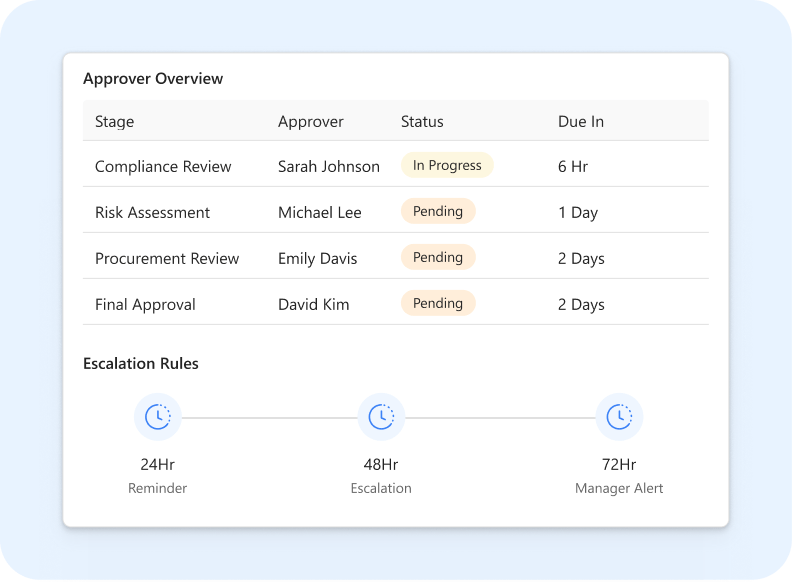This screenshot has height=582, width=792.
Task: Click the 2 Days value for Final Approval
Action: tap(581, 305)
